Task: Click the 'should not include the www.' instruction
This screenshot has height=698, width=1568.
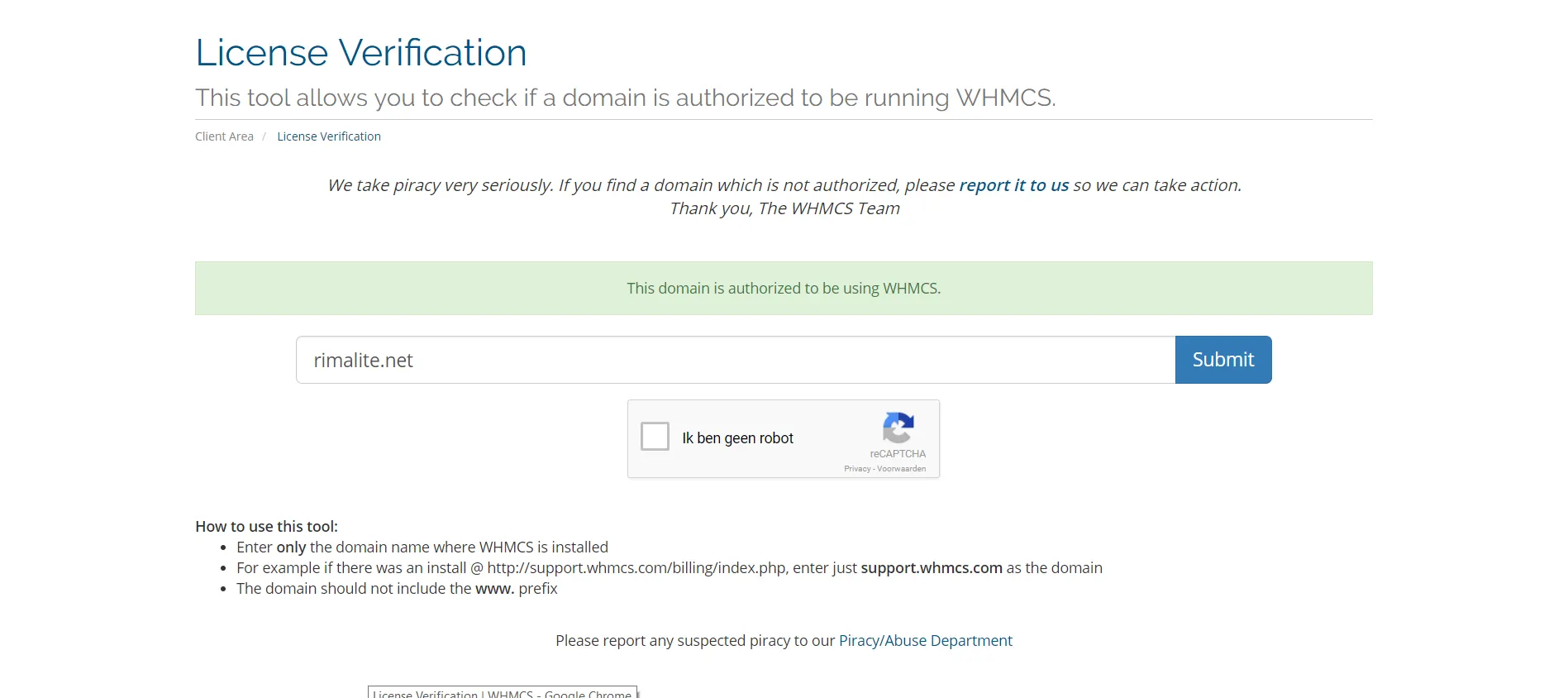Action: point(397,589)
